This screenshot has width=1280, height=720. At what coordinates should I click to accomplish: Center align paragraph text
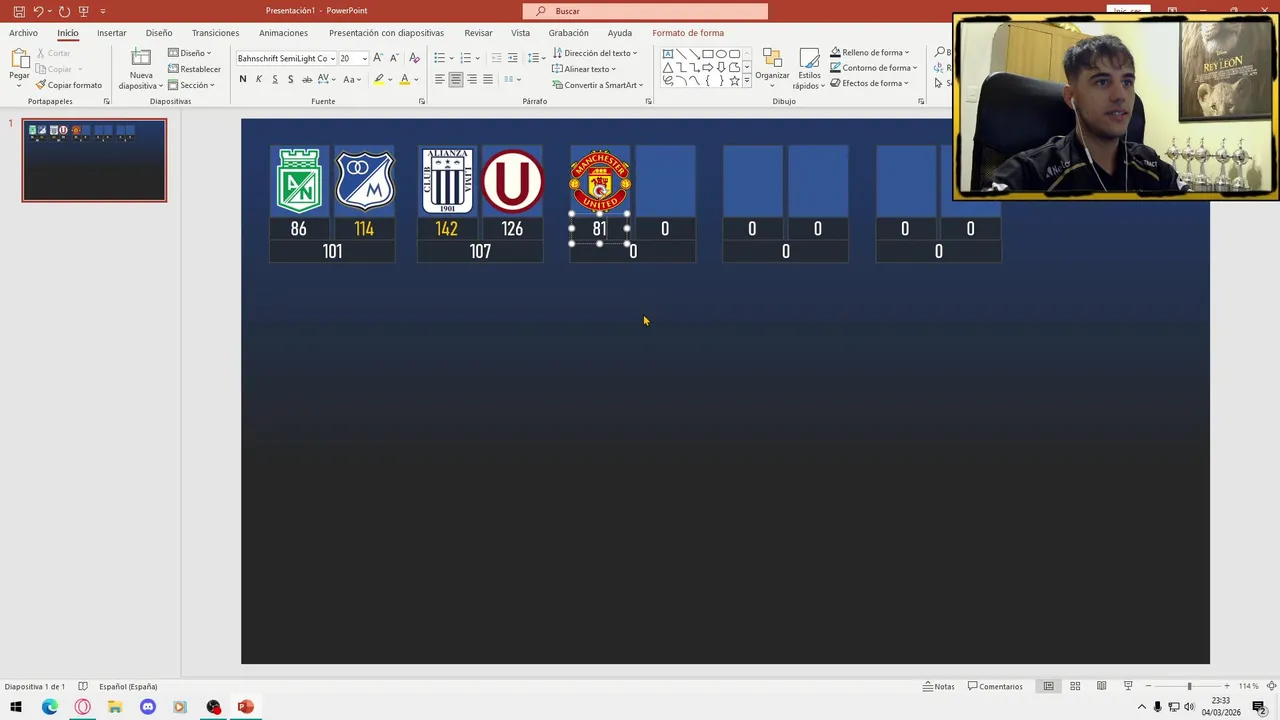(455, 79)
